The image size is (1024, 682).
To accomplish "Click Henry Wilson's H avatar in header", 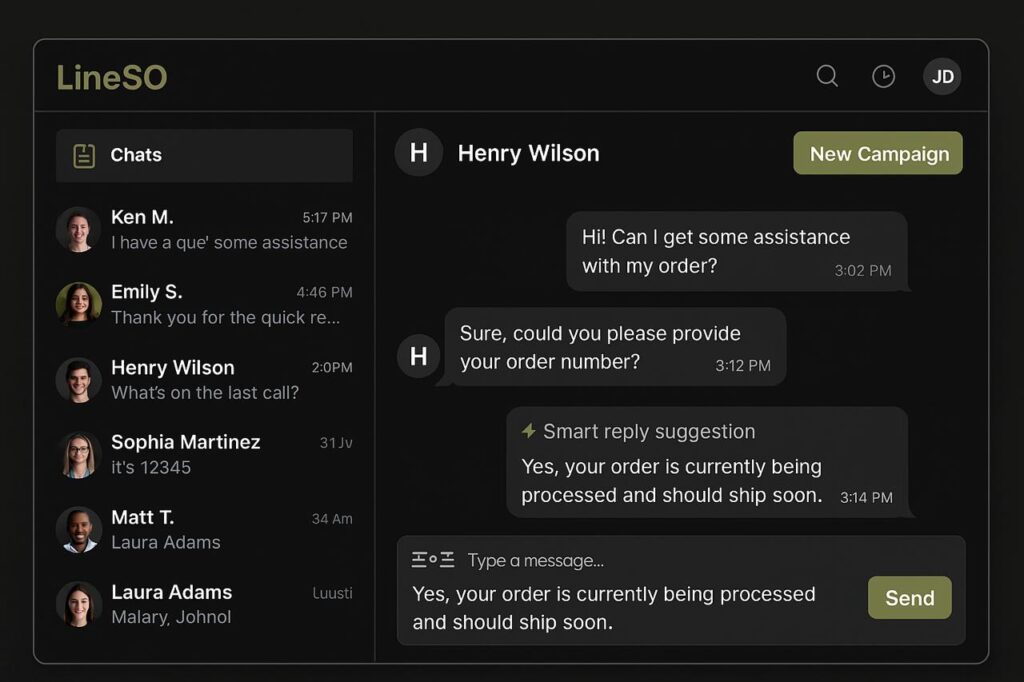I will pos(419,153).
